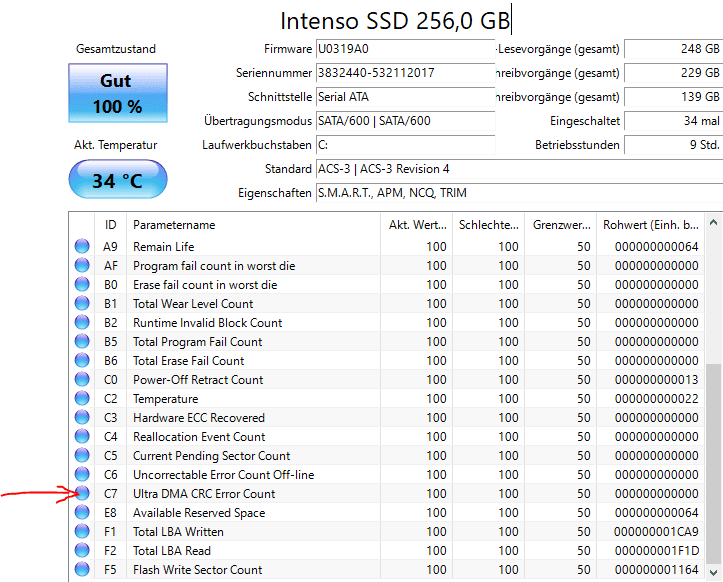Click the status icon for Reallocation Event Count
Screen dimensions: 723x582
(x=82, y=437)
